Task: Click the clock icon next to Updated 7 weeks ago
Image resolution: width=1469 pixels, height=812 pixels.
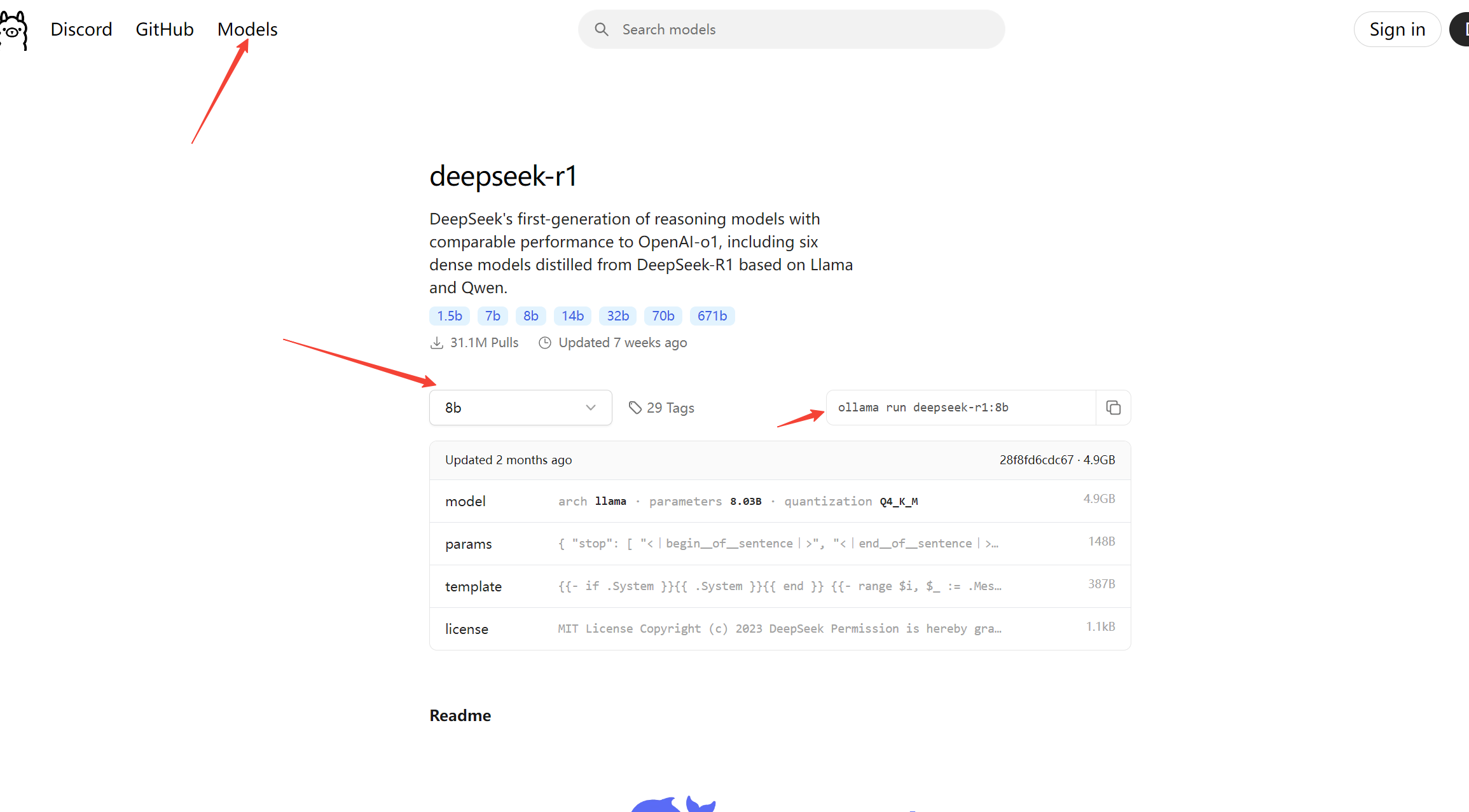Action: click(545, 343)
